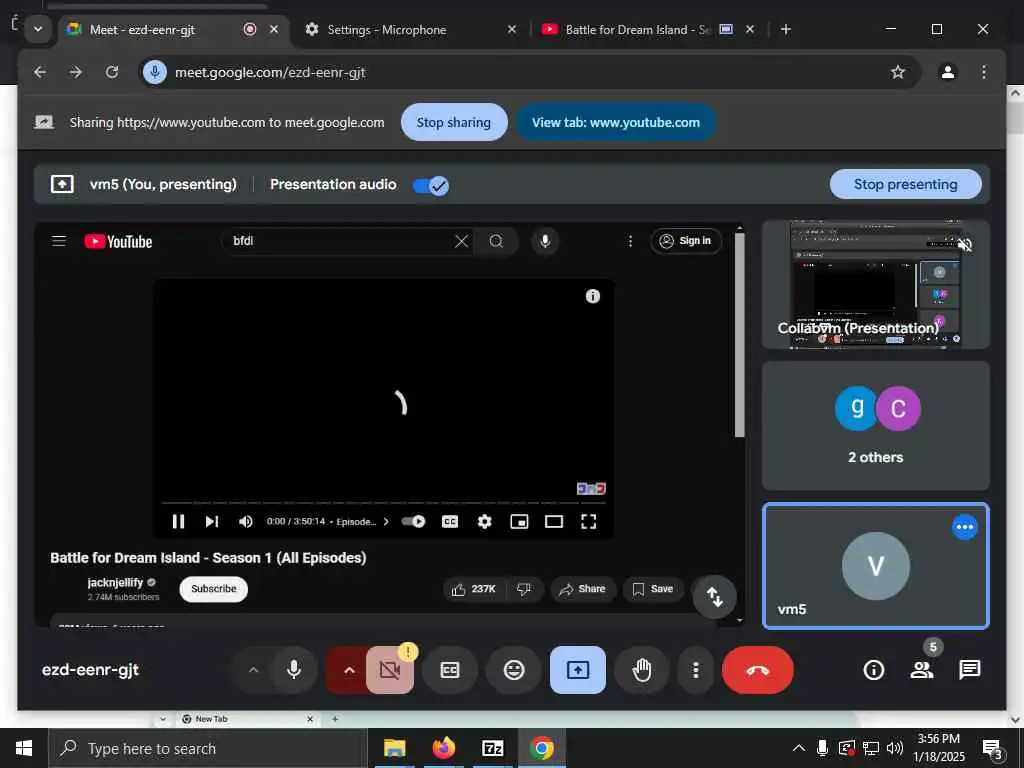
Task: Click the disabled camera button
Action: [x=390, y=669]
